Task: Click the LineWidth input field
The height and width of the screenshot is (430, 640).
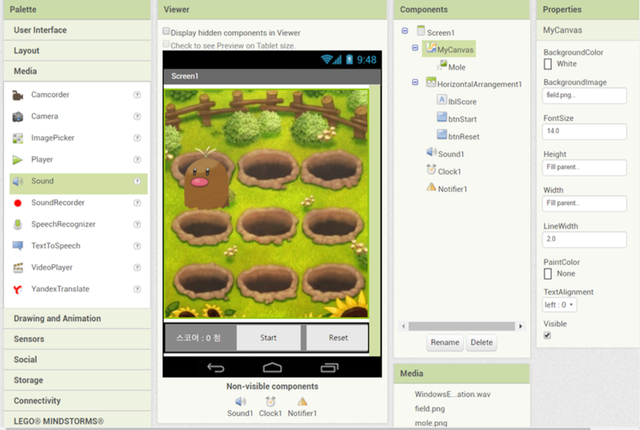Action: 584,239
